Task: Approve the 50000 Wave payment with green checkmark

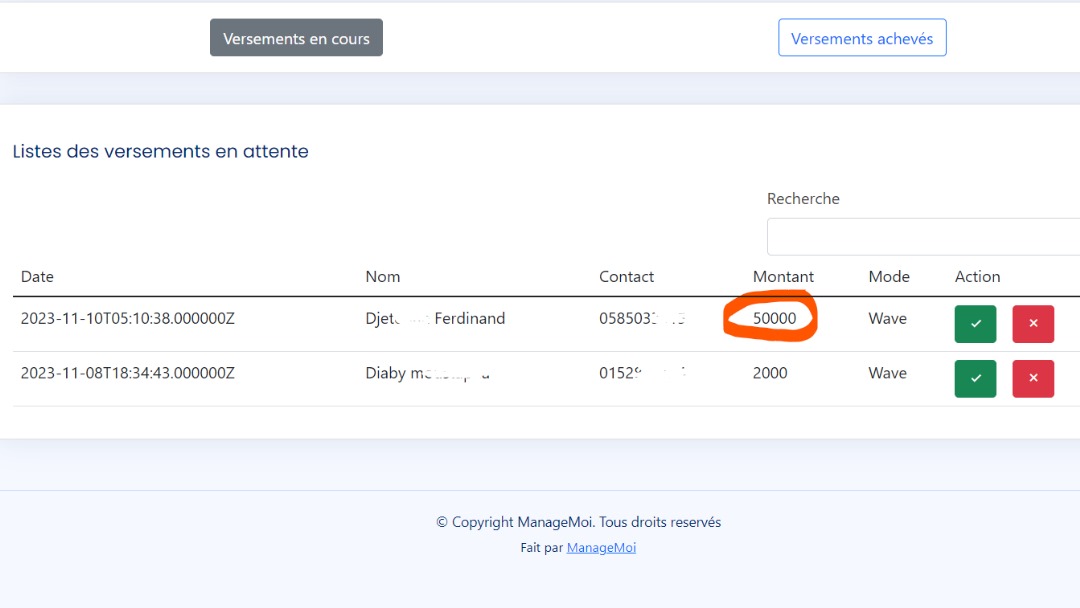Action: pos(975,324)
